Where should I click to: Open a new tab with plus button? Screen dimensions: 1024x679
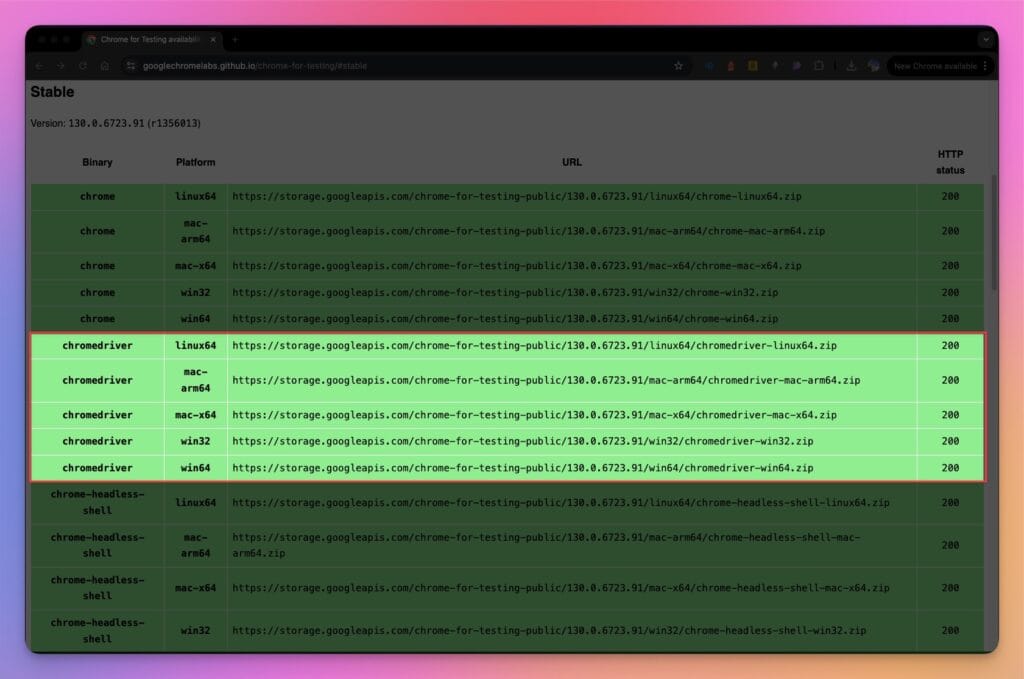(x=235, y=40)
